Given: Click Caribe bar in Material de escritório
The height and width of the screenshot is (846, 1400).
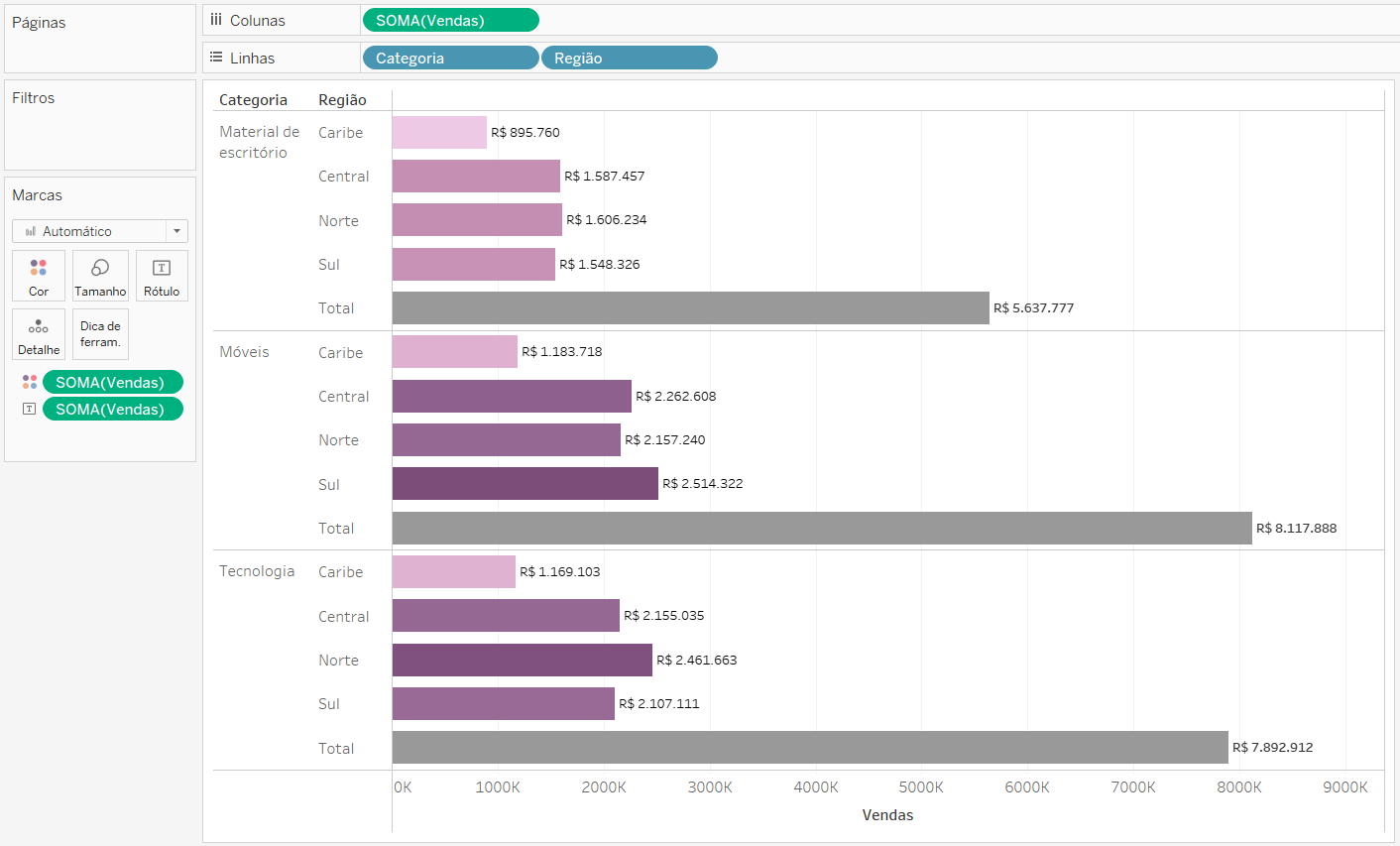Looking at the screenshot, I should (x=439, y=132).
